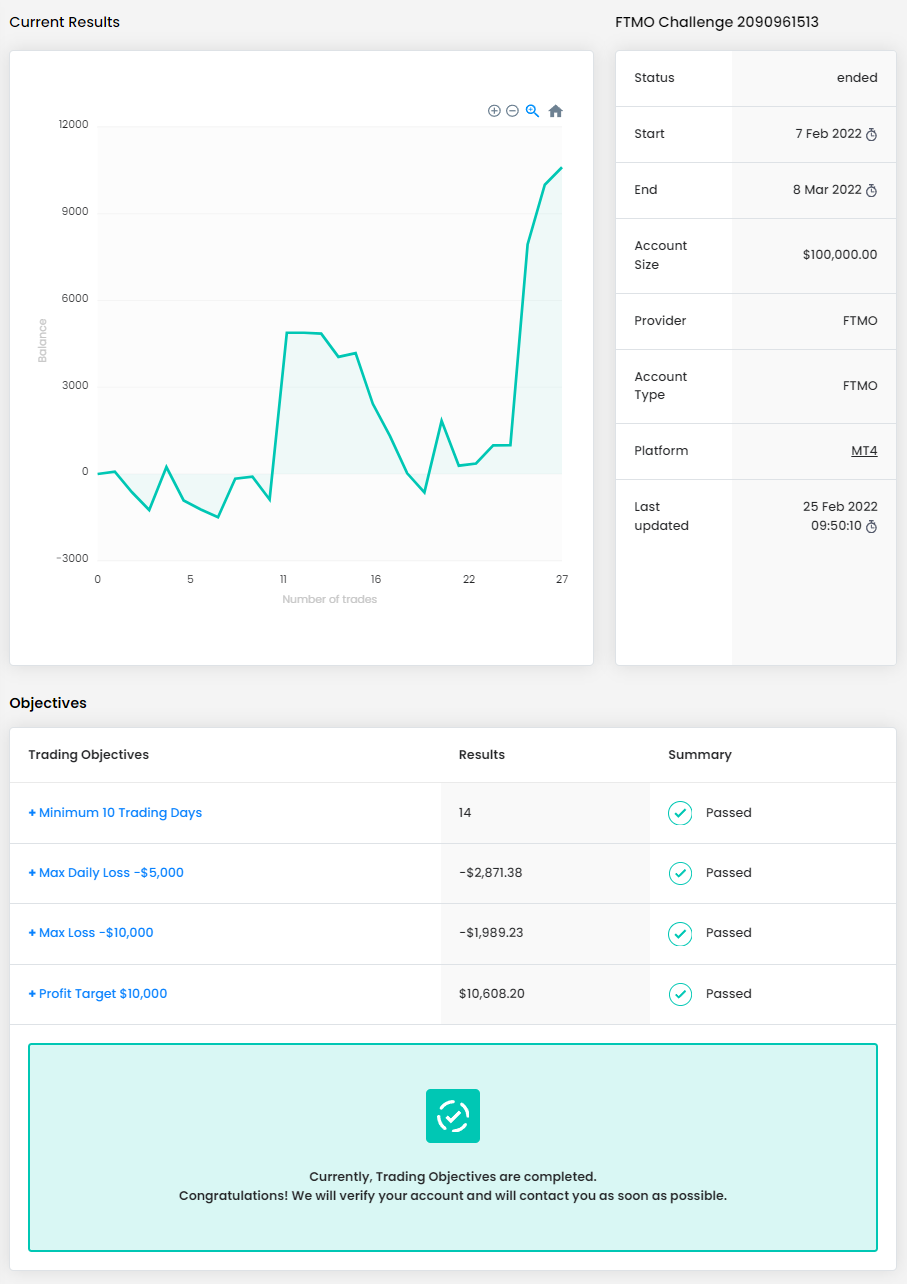Click Passed checkmark for Max Daily Loss
This screenshot has height=1284, width=907.
(x=680, y=873)
